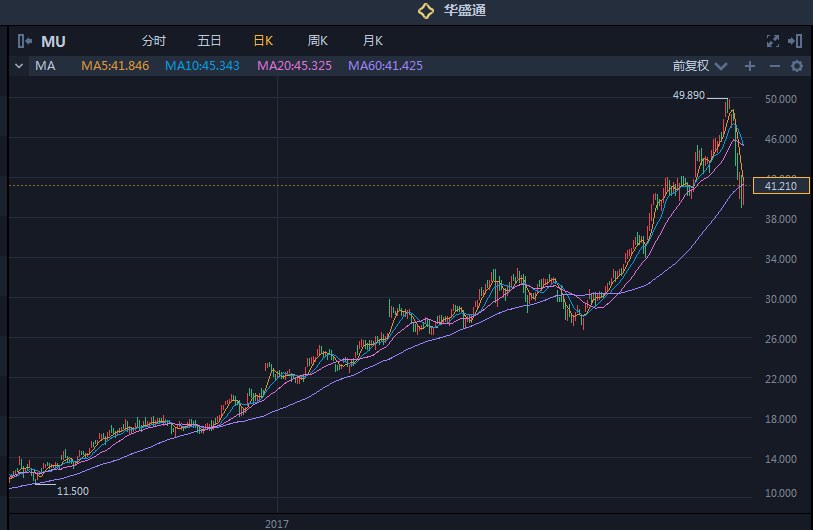The height and width of the screenshot is (530, 813).
Task: Click the collapse left panel icon beside MU
Action: pyautogui.click(x=25, y=41)
